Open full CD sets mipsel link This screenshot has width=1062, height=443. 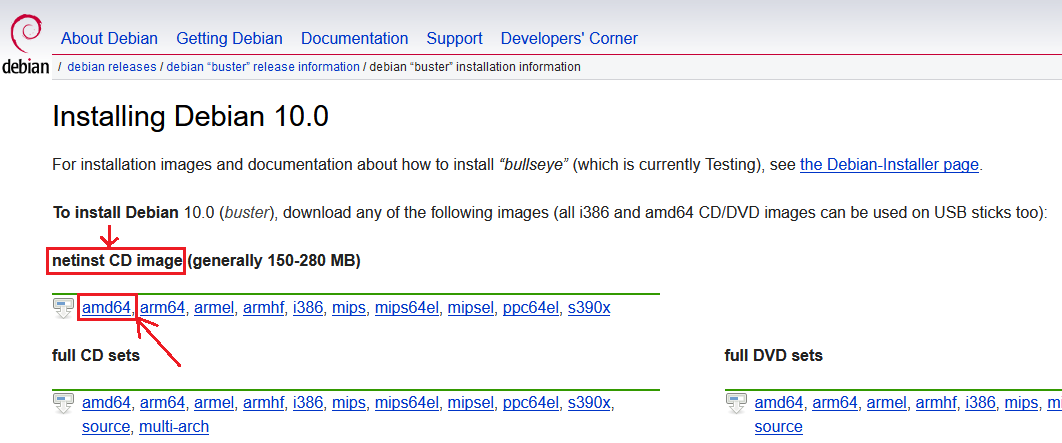[471, 404]
